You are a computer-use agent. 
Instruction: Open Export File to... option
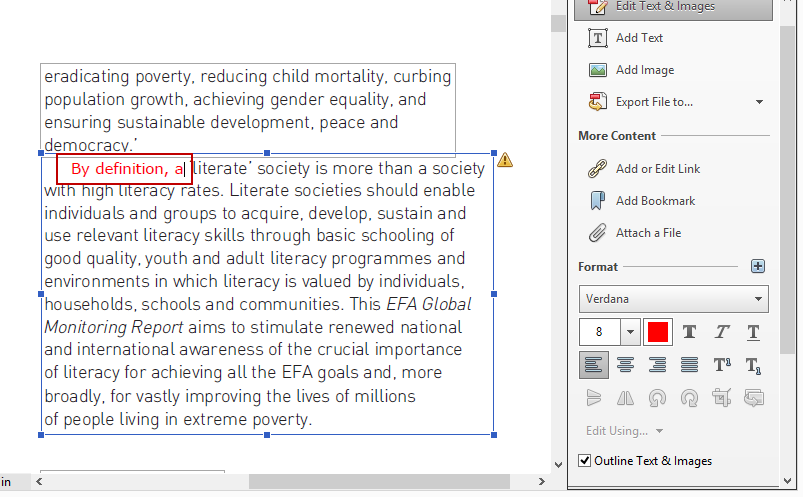[654, 102]
